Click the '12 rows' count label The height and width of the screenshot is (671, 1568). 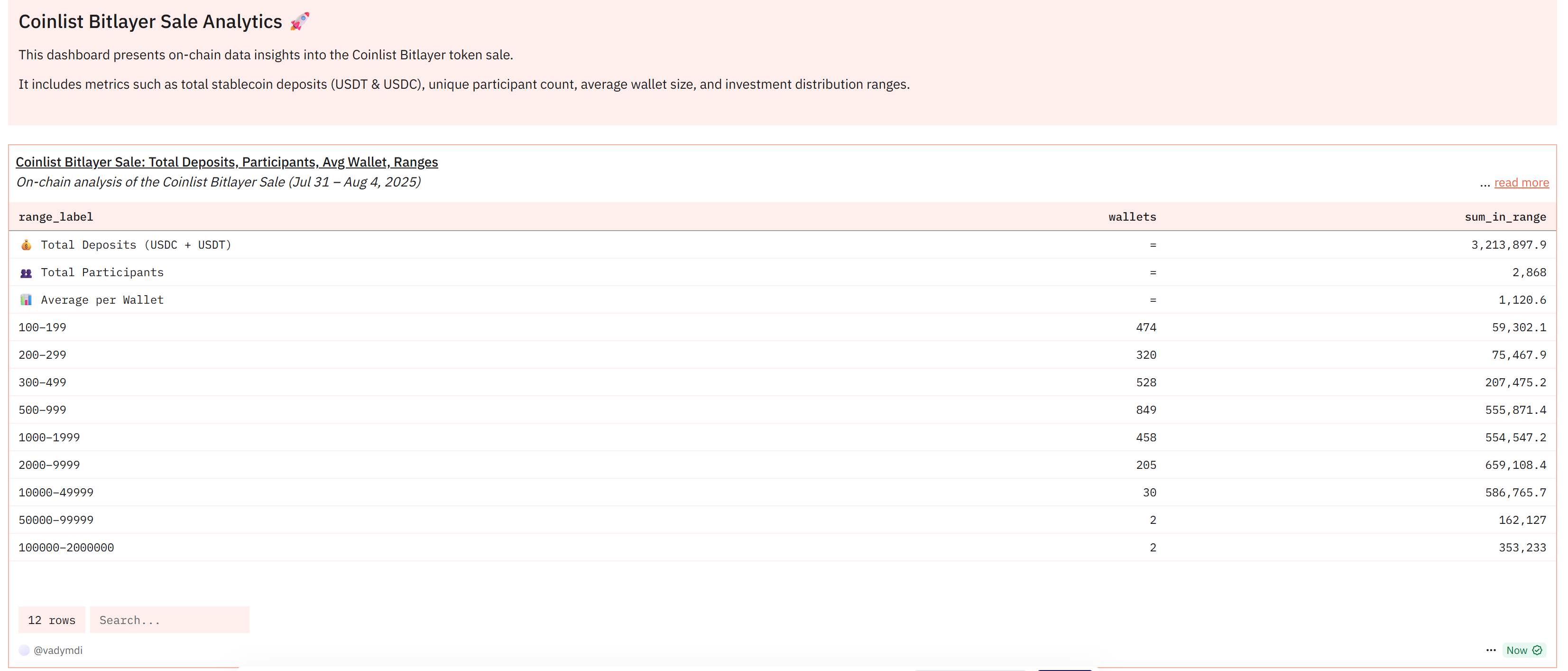[x=52, y=620]
